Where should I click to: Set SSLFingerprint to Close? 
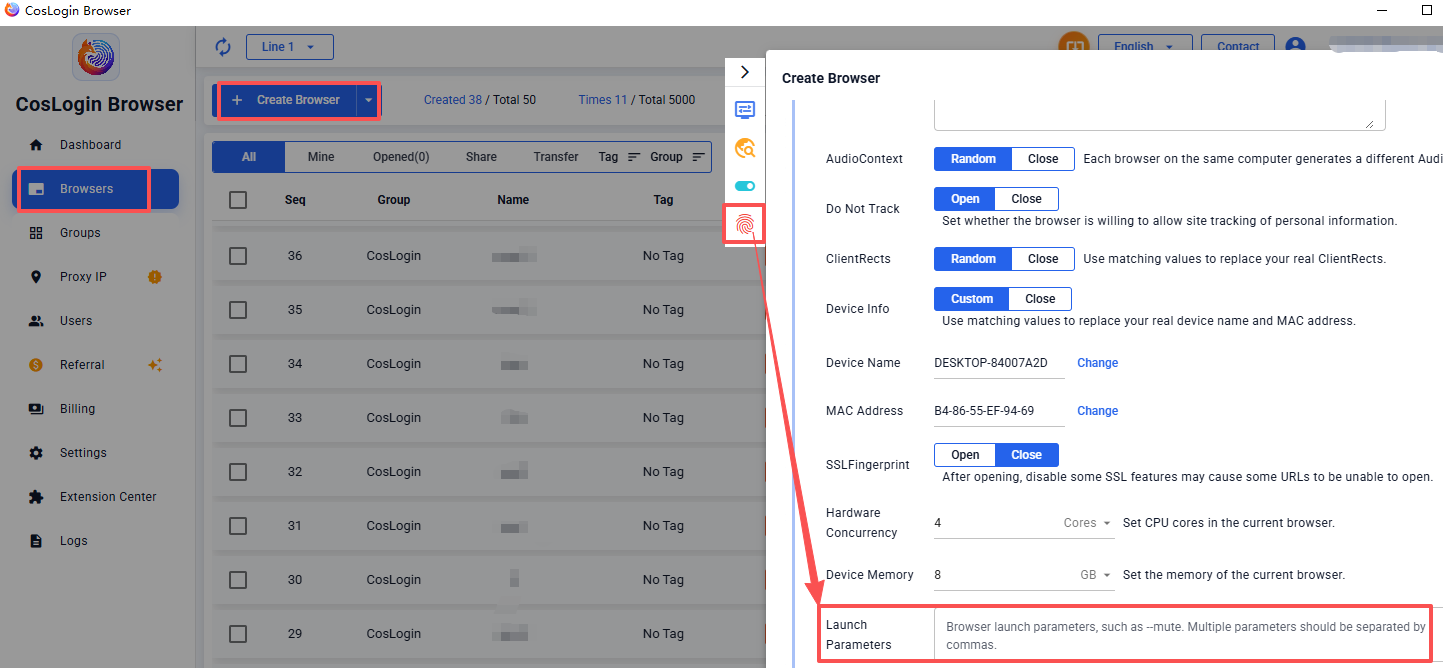click(x=1027, y=455)
